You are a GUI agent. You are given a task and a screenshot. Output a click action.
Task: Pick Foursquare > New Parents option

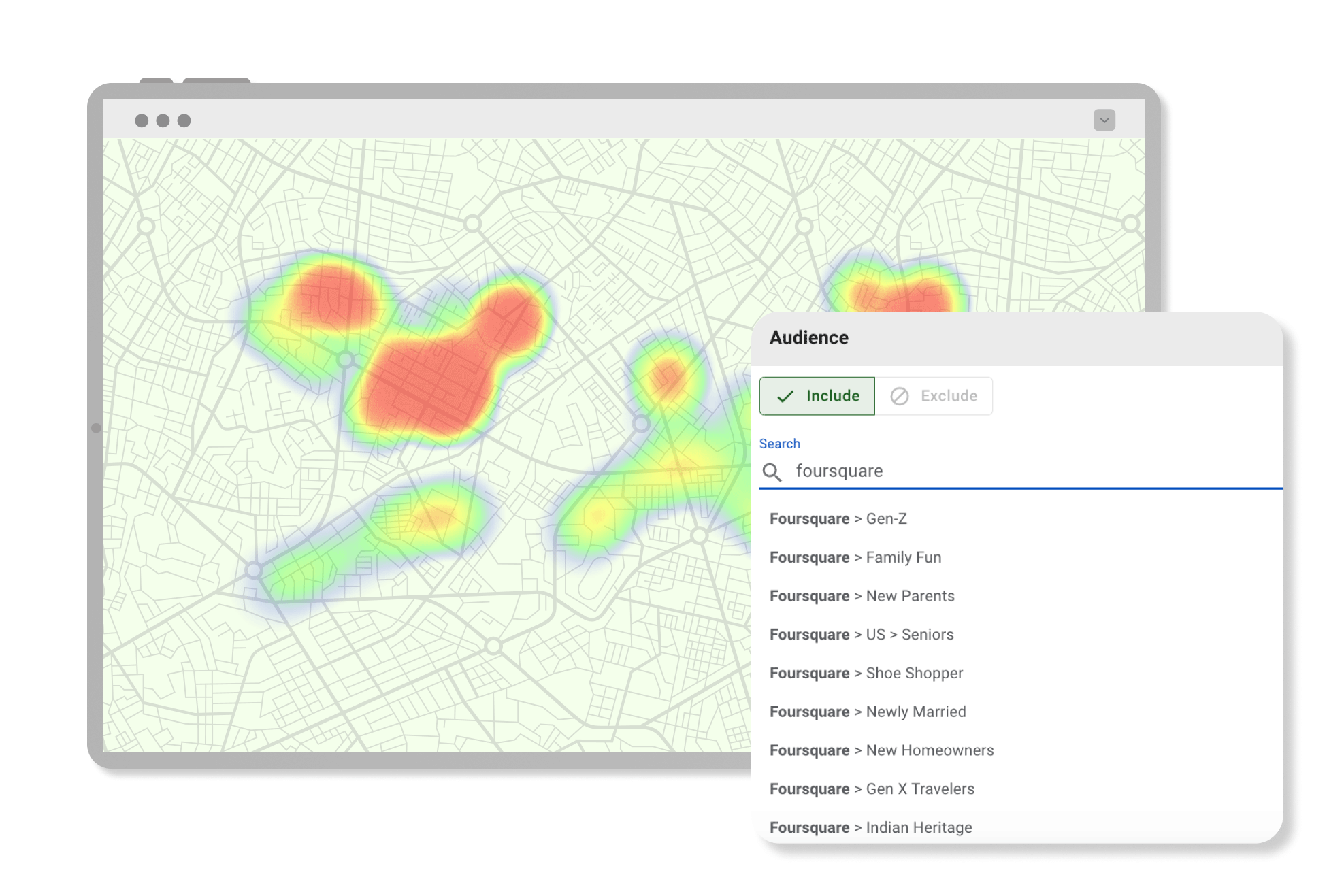(x=862, y=597)
